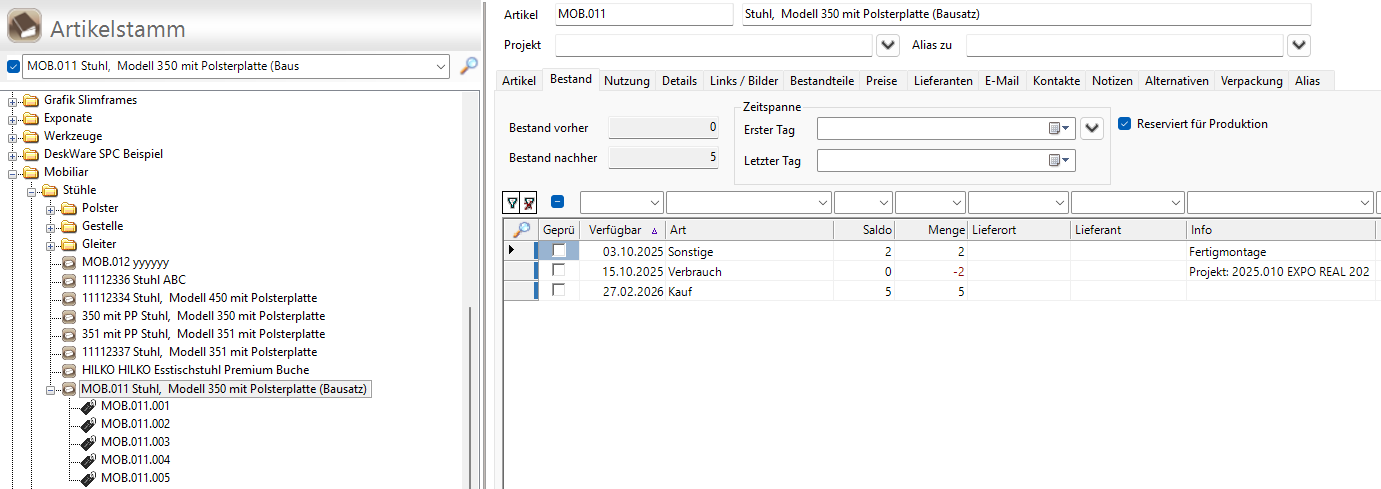The height and width of the screenshot is (489, 1381).
Task: Switch to the Lieferanten tab
Action: [943, 81]
